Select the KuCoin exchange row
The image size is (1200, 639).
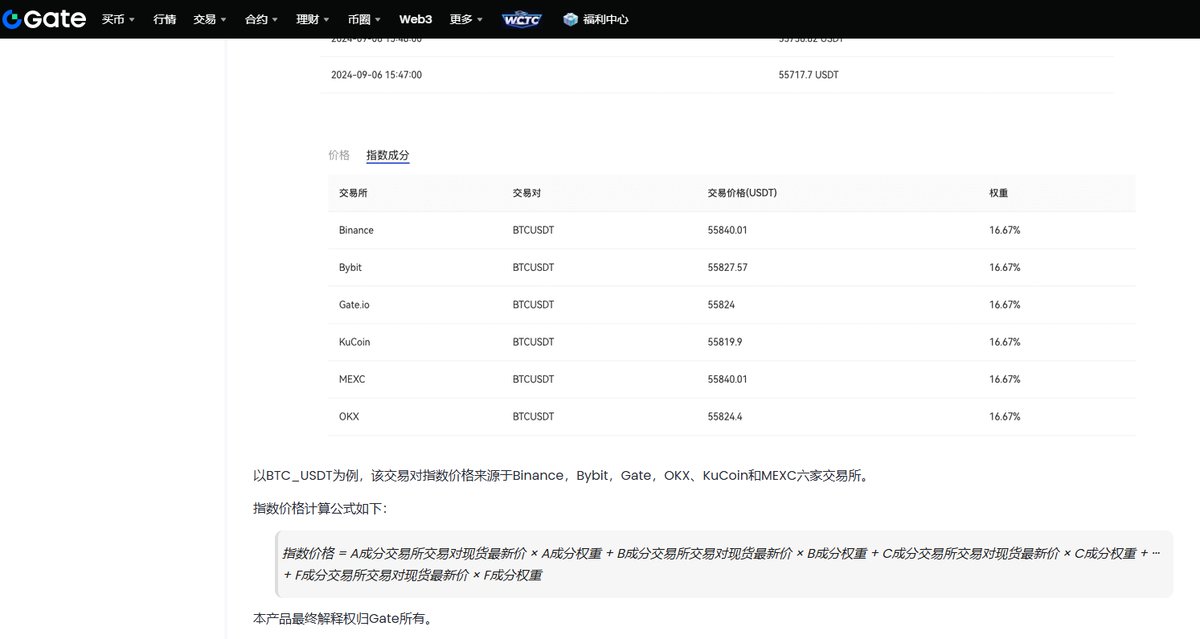click(x=732, y=342)
